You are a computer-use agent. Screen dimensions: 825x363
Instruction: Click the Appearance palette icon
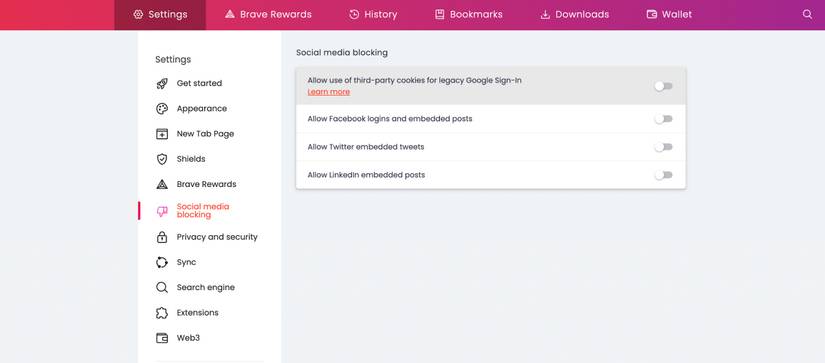(x=162, y=109)
